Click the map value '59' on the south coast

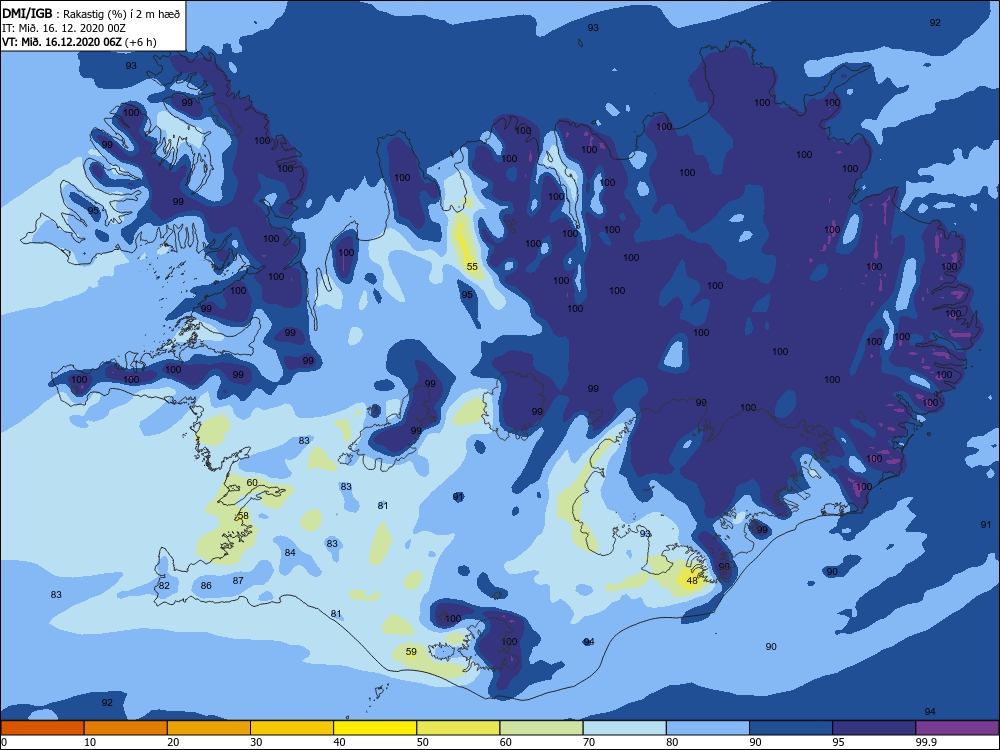click(411, 652)
